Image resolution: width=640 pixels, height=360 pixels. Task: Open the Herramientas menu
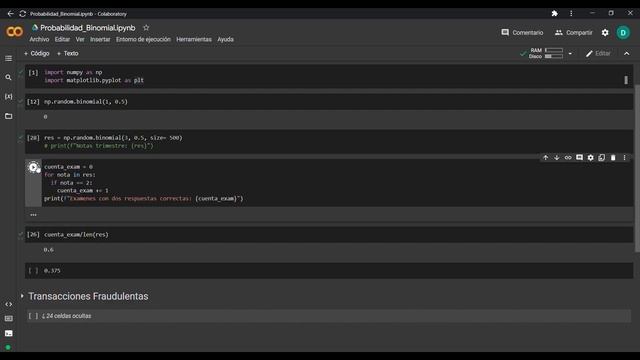coord(194,40)
